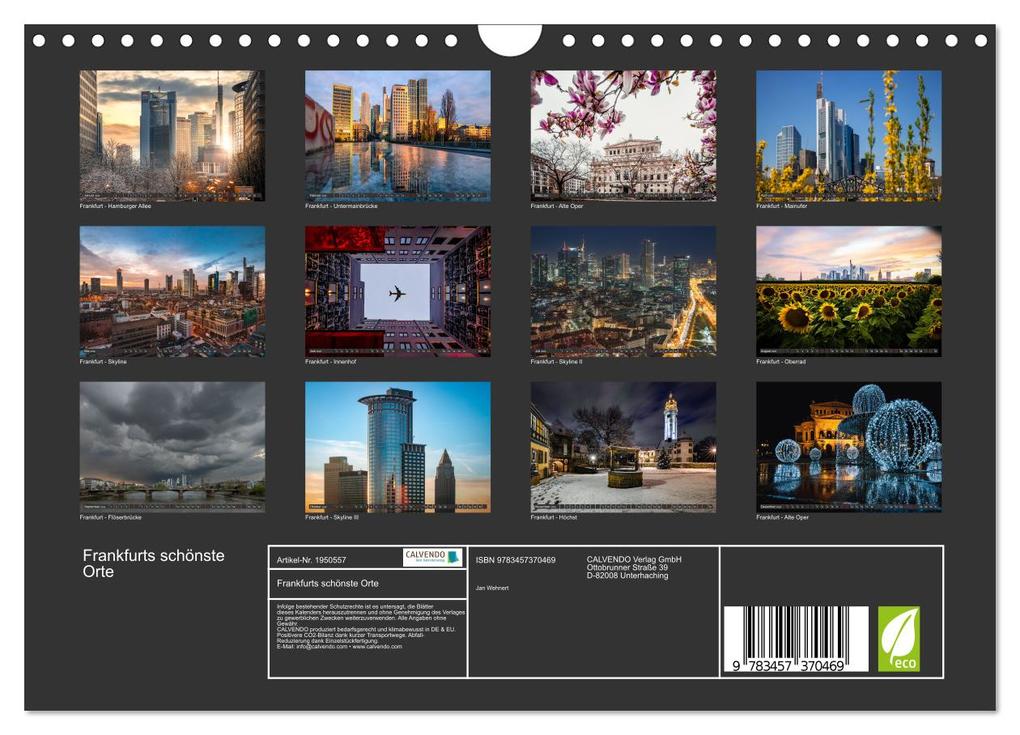Select the Alte Oper magnolia blossom photo
1020x735 pixels.
(x=623, y=136)
